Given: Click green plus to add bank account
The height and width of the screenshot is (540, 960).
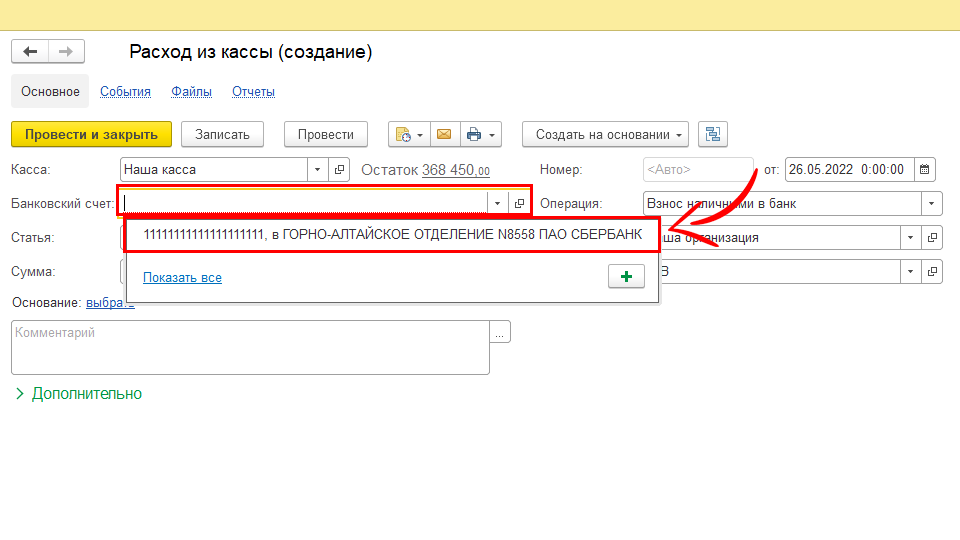Looking at the screenshot, I should pos(626,277).
